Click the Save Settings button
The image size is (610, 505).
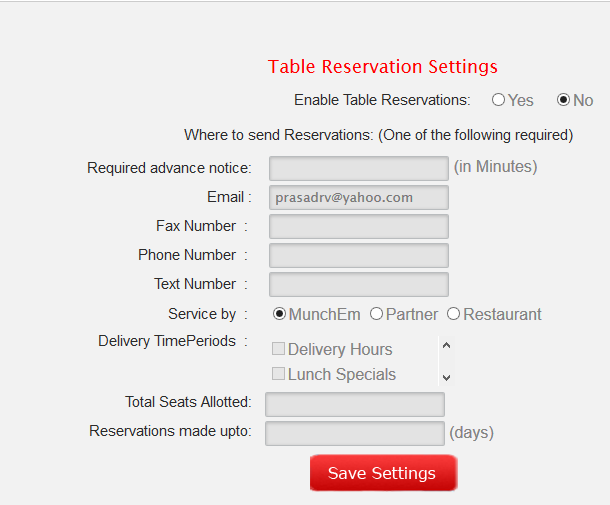(382, 473)
